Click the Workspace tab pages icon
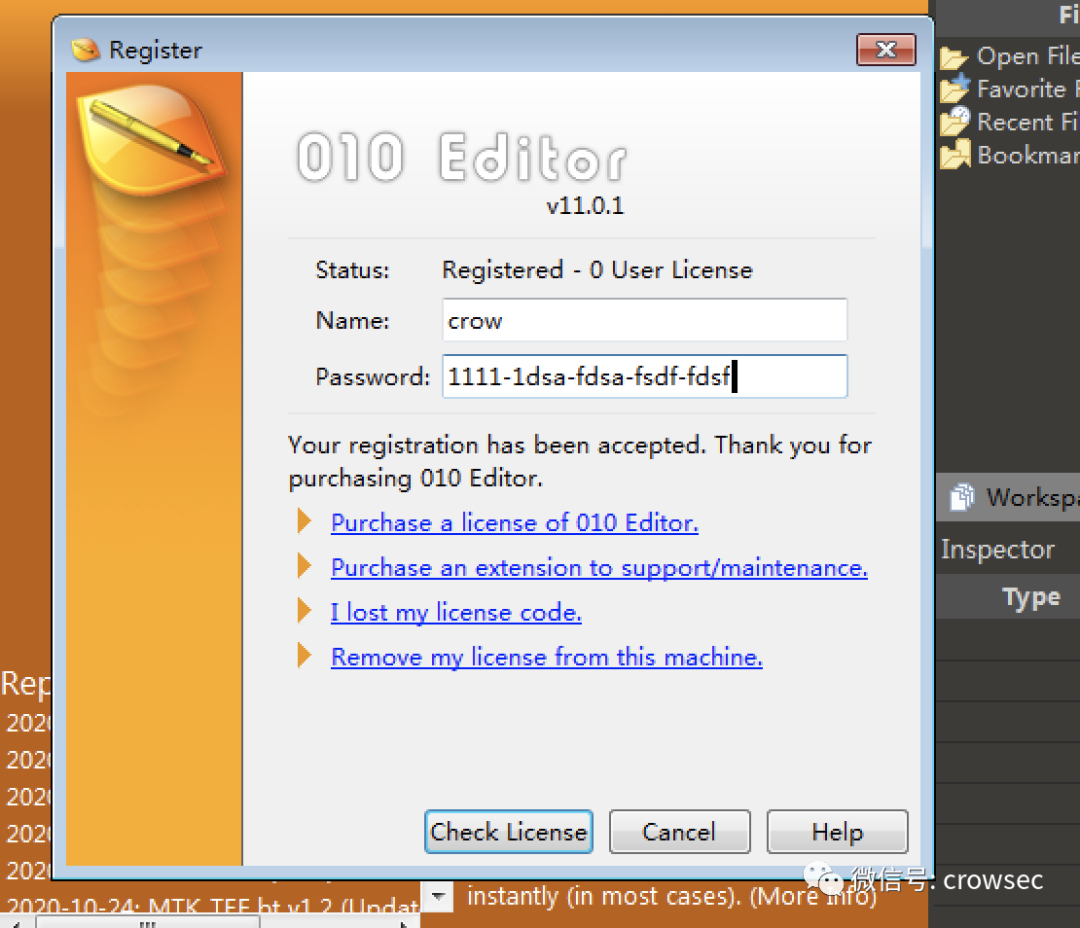The width and height of the screenshot is (1080, 928). pyautogui.click(x=962, y=497)
